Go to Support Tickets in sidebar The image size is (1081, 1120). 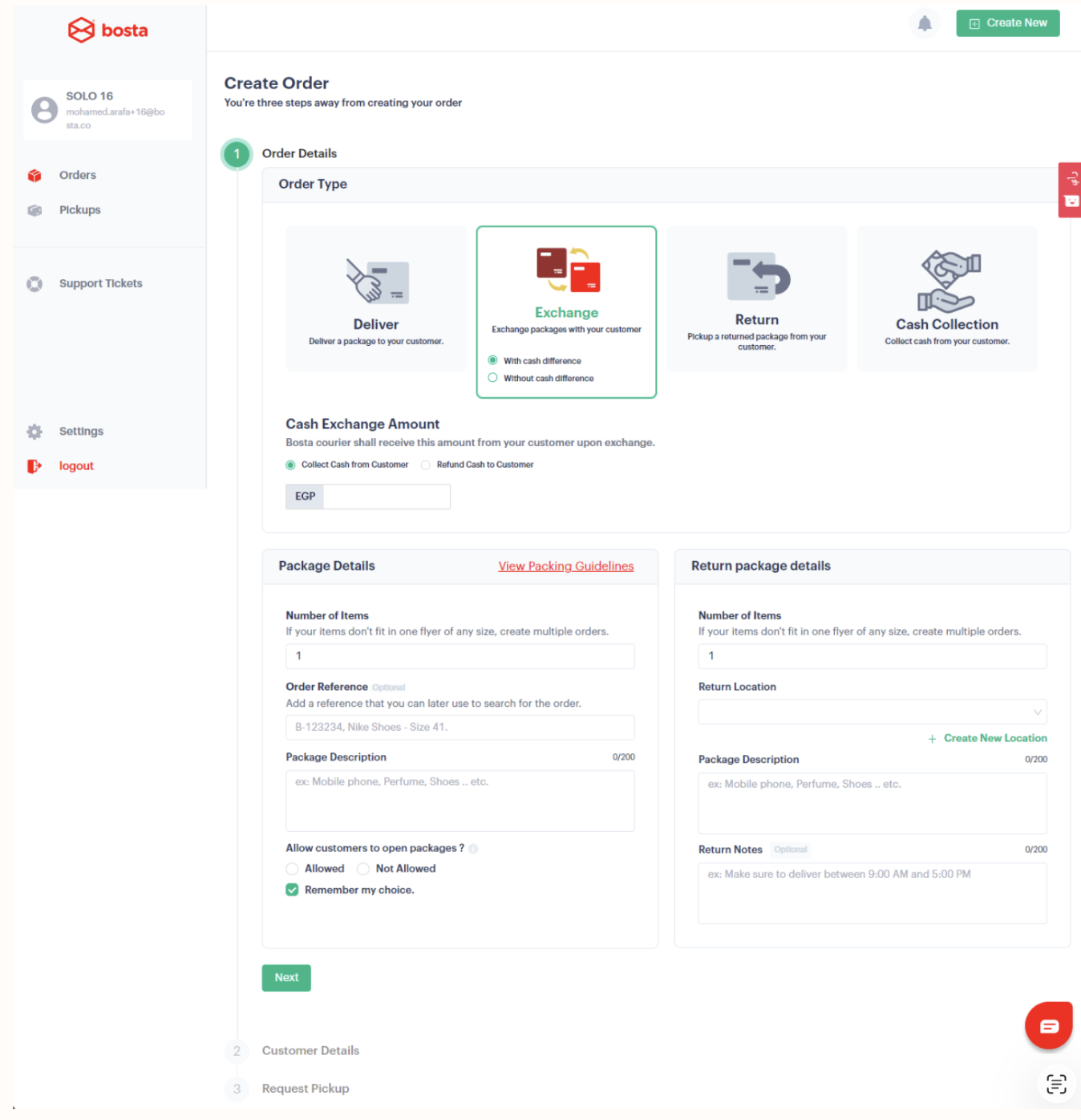(100, 283)
